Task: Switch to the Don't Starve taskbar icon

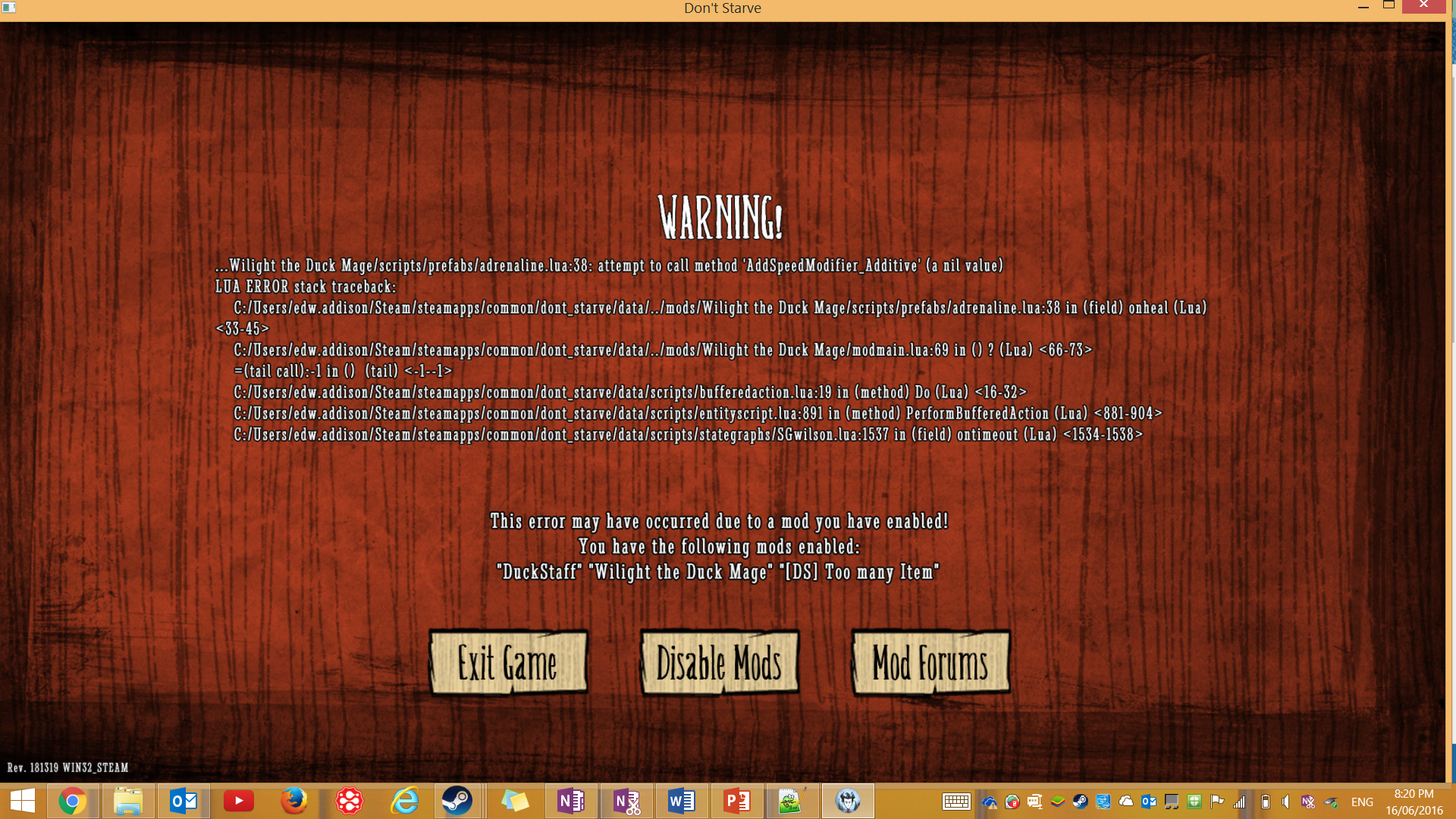Action: click(x=847, y=802)
